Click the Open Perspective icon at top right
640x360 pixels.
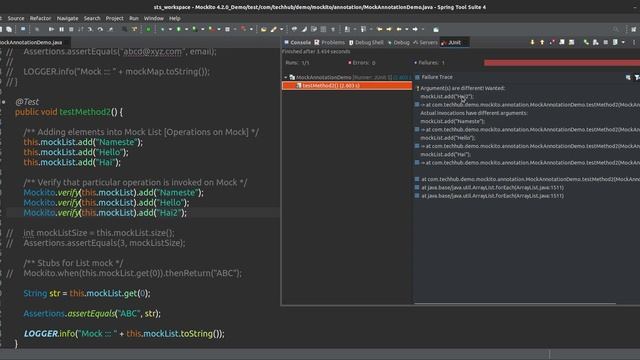634,29
